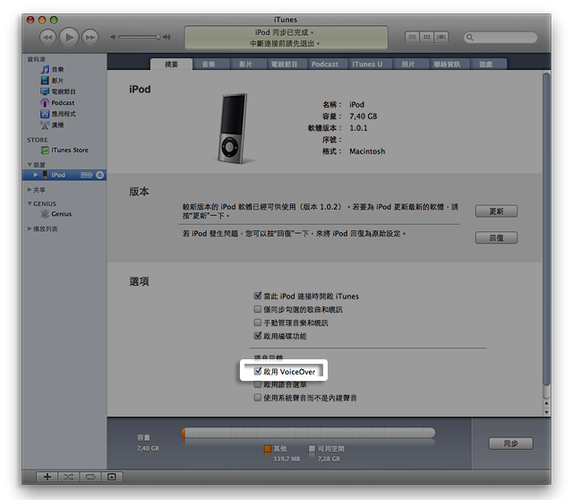Expand the 播放列表 playlists section
This screenshot has width=573, height=500.
[x=30, y=229]
